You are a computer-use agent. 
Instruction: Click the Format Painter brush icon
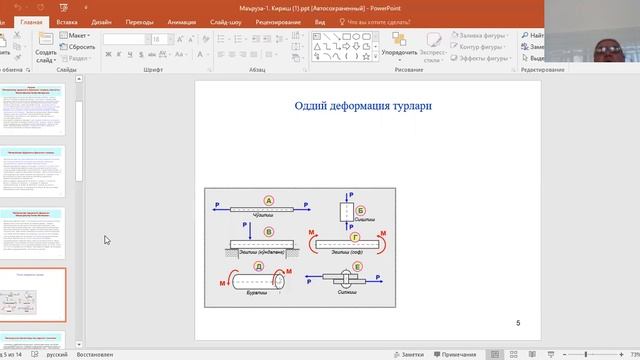17,58
